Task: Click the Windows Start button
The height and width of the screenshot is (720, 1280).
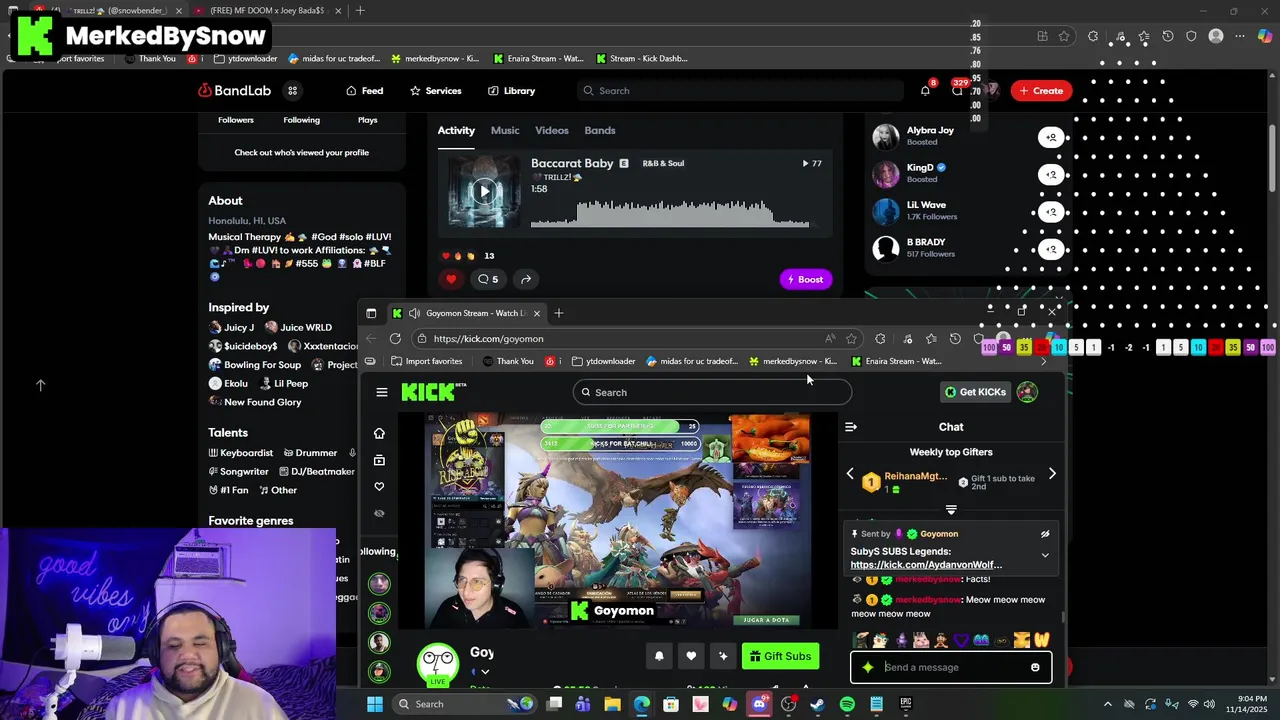Action: (x=374, y=704)
